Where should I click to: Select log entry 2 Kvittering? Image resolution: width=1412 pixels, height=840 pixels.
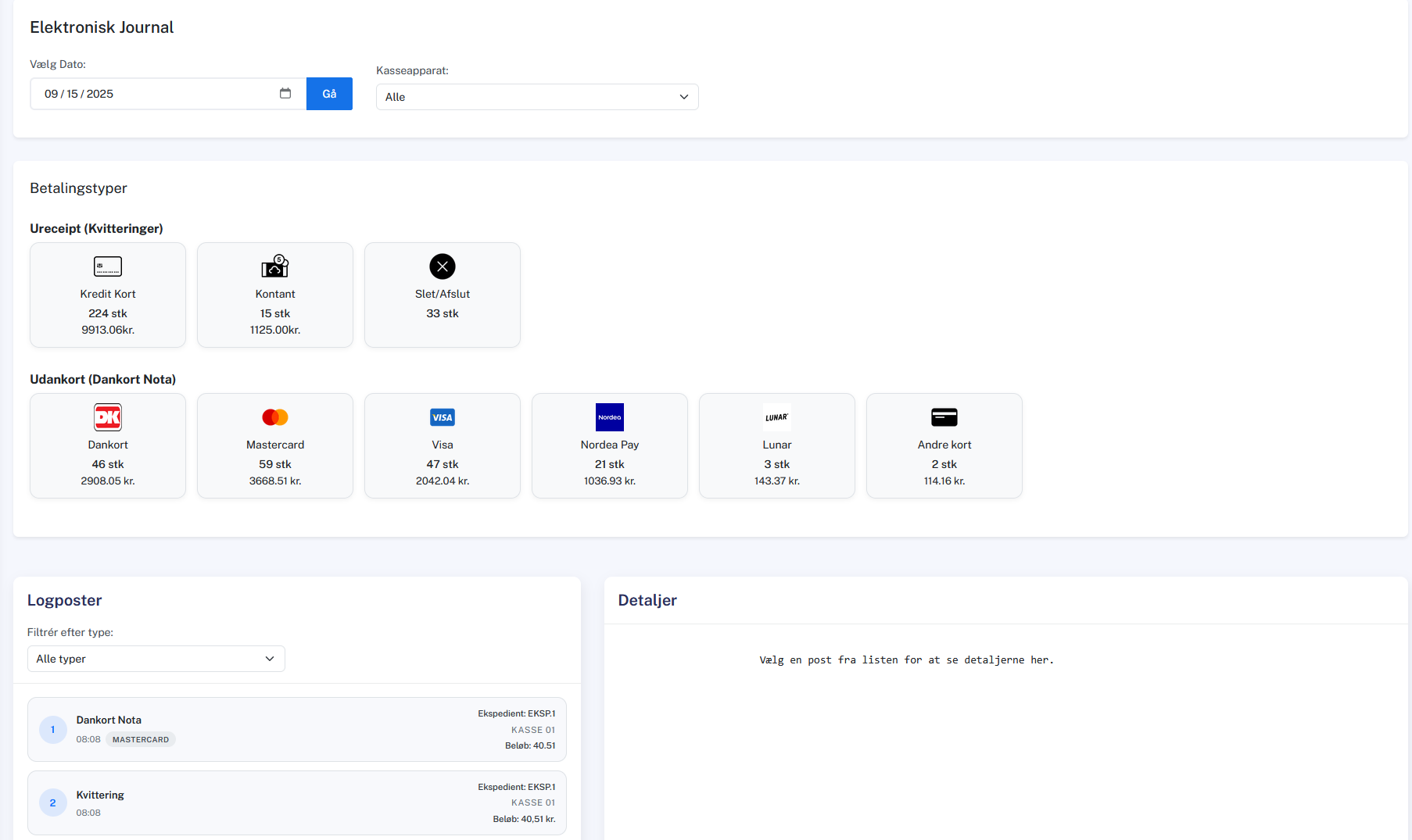click(297, 802)
